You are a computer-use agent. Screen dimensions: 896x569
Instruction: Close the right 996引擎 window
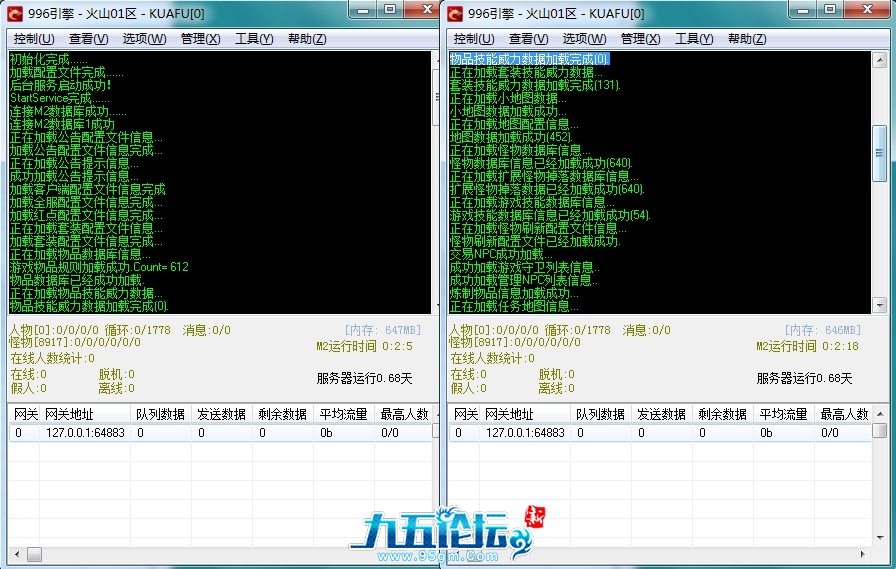(867, 10)
